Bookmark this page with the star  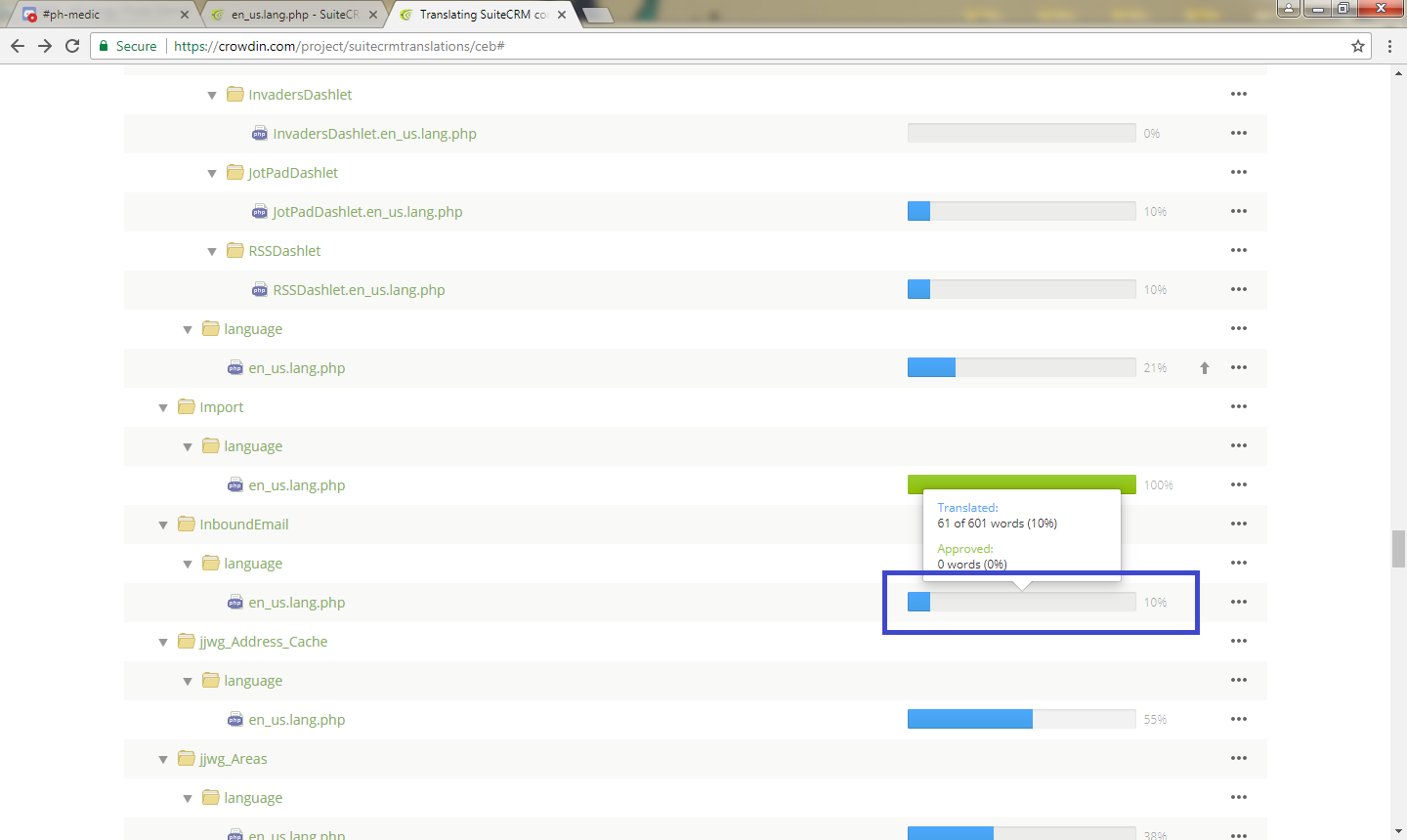[1358, 46]
